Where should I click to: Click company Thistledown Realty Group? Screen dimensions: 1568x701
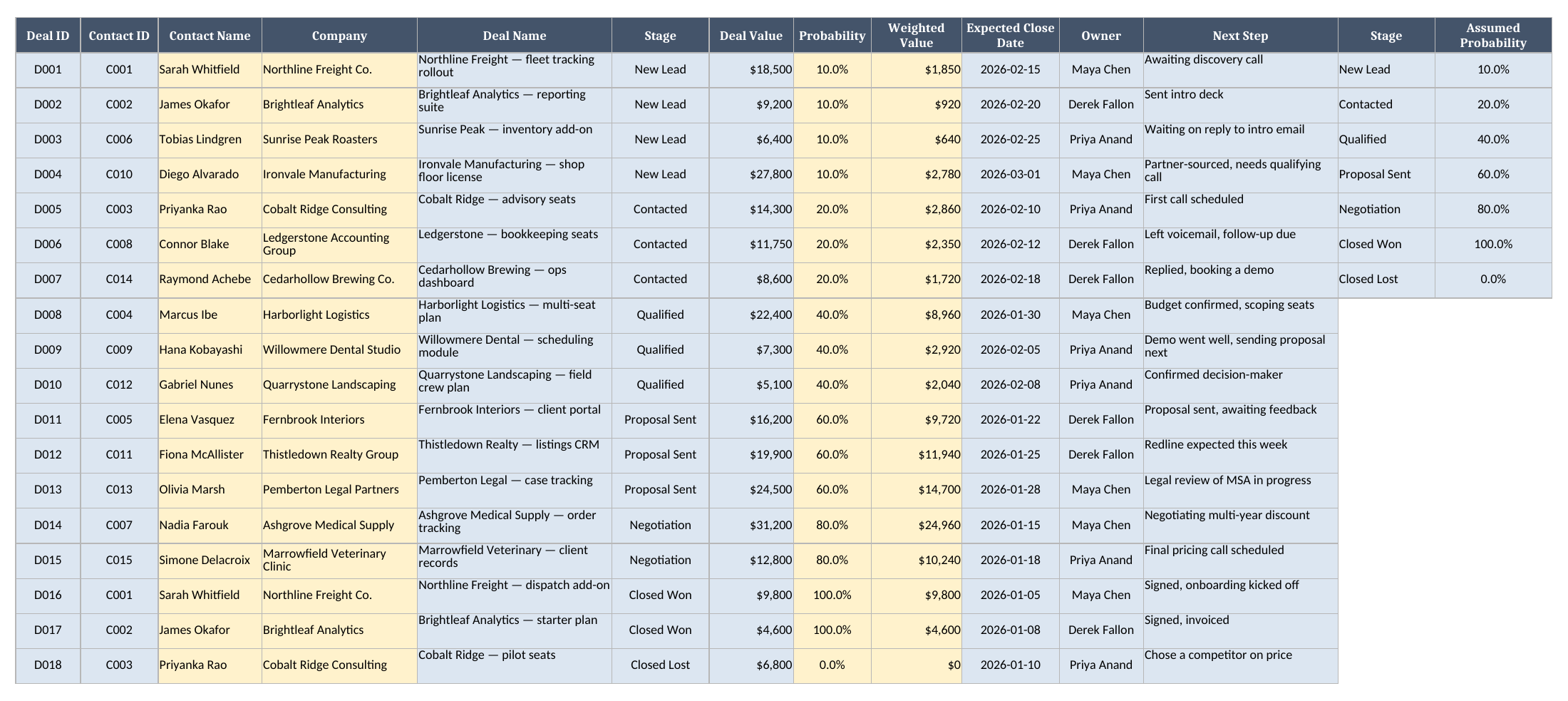click(x=339, y=454)
